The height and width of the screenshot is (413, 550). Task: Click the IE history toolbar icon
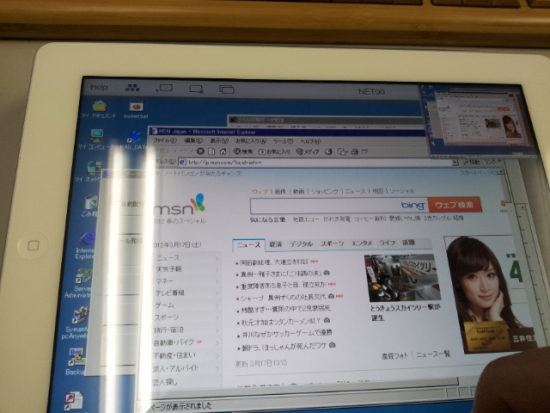point(329,152)
